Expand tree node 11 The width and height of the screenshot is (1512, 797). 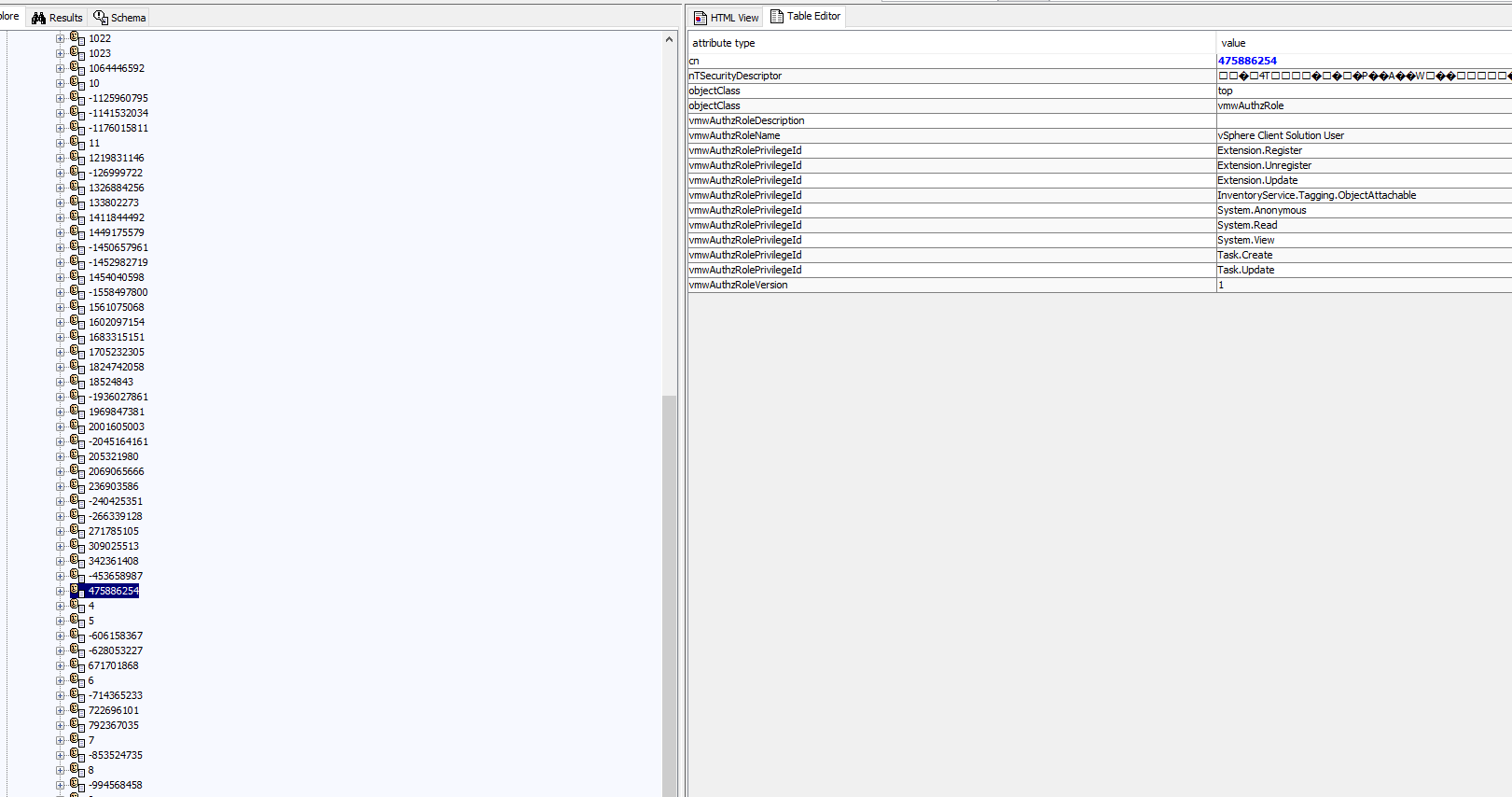pyautogui.click(x=60, y=143)
